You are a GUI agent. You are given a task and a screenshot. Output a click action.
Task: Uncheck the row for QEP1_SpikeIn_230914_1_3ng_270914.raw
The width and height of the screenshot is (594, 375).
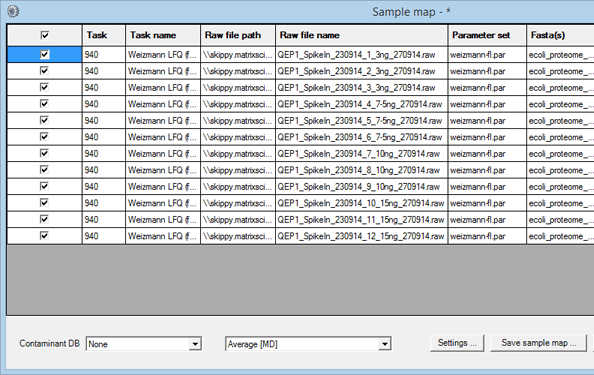[44, 55]
